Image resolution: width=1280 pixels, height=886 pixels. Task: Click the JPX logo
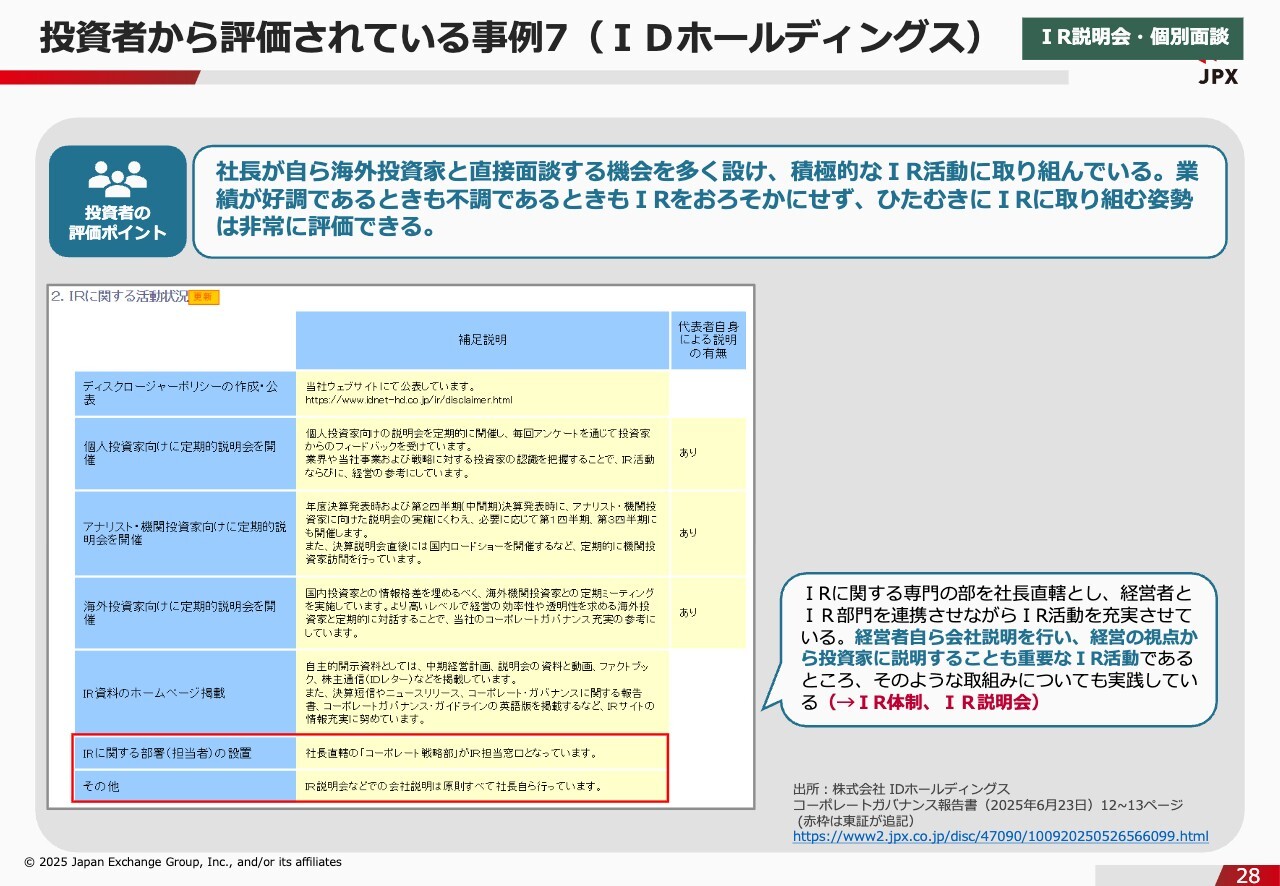pyautogui.click(x=1217, y=76)
